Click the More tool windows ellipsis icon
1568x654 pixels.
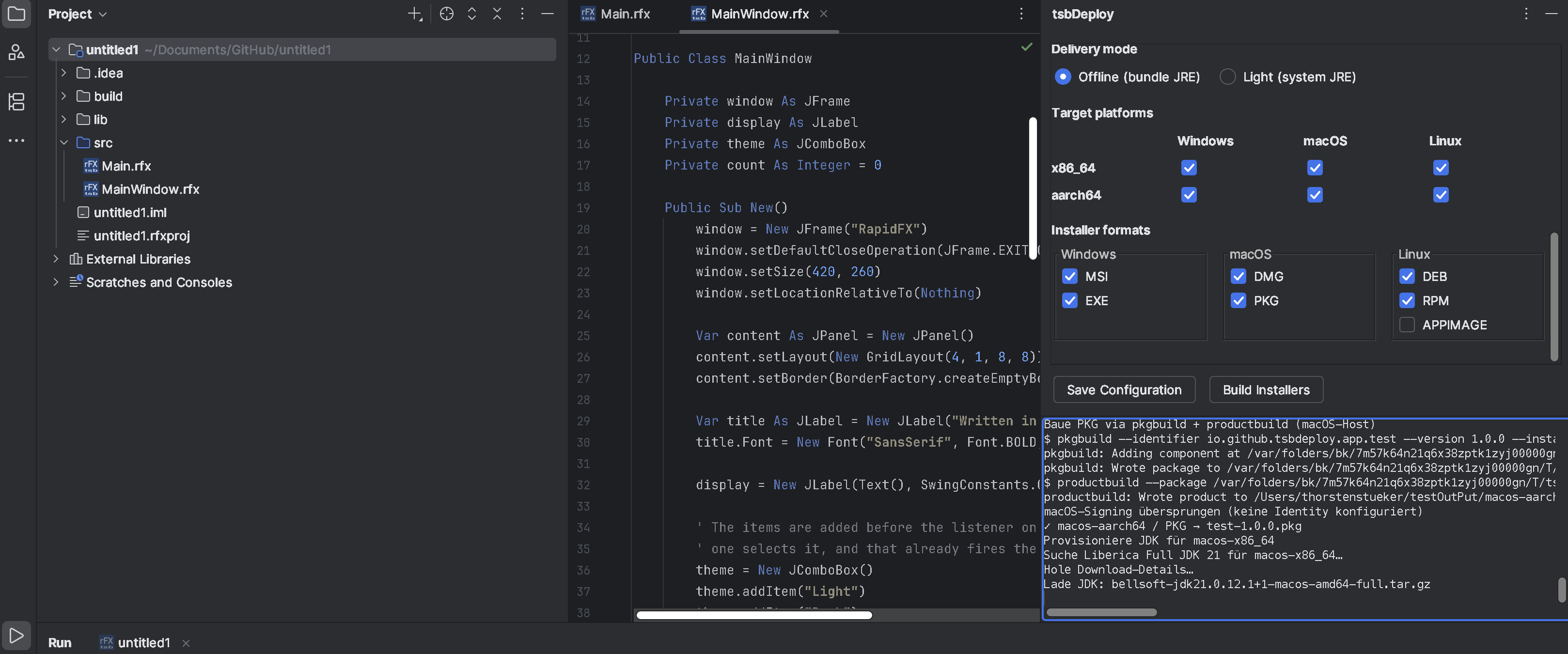coord(16,140)
